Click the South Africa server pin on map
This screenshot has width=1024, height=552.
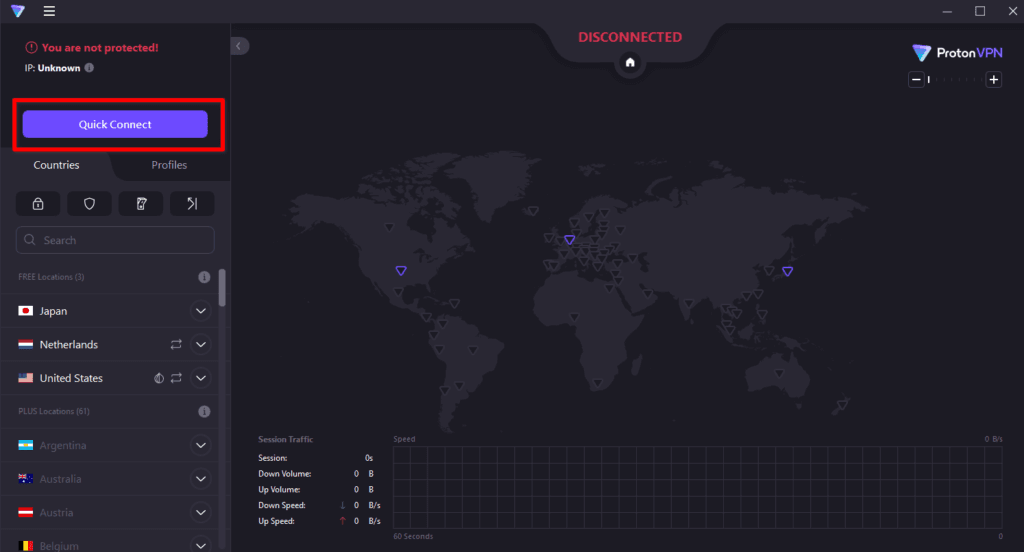click(597, 383)
